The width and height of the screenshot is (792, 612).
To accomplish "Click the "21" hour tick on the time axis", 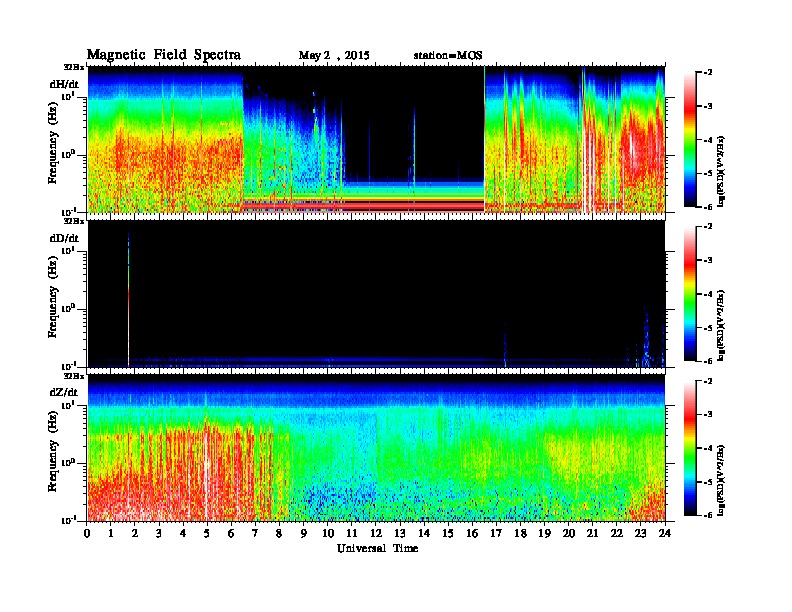I will point(593,533).
